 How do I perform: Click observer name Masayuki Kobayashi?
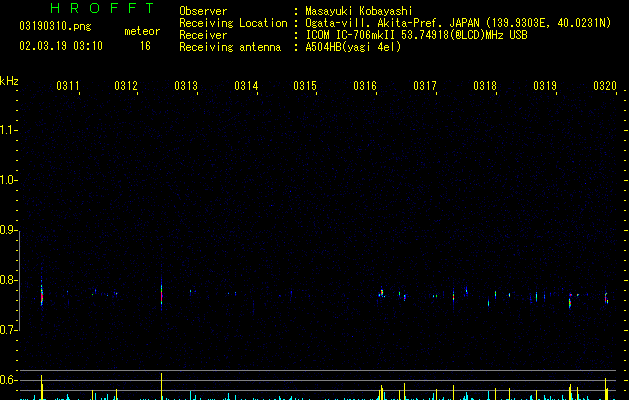tap(359, 11)
